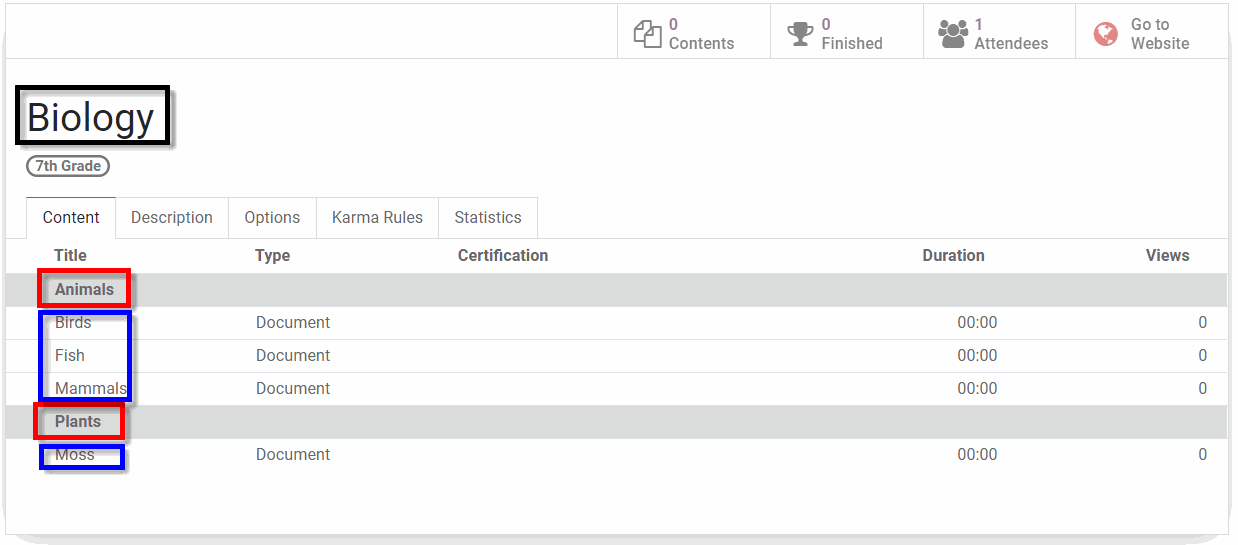Viewport: 1238px width, 545px height.
Task: Click the Contents documents icon
Action: pos(648,34)
